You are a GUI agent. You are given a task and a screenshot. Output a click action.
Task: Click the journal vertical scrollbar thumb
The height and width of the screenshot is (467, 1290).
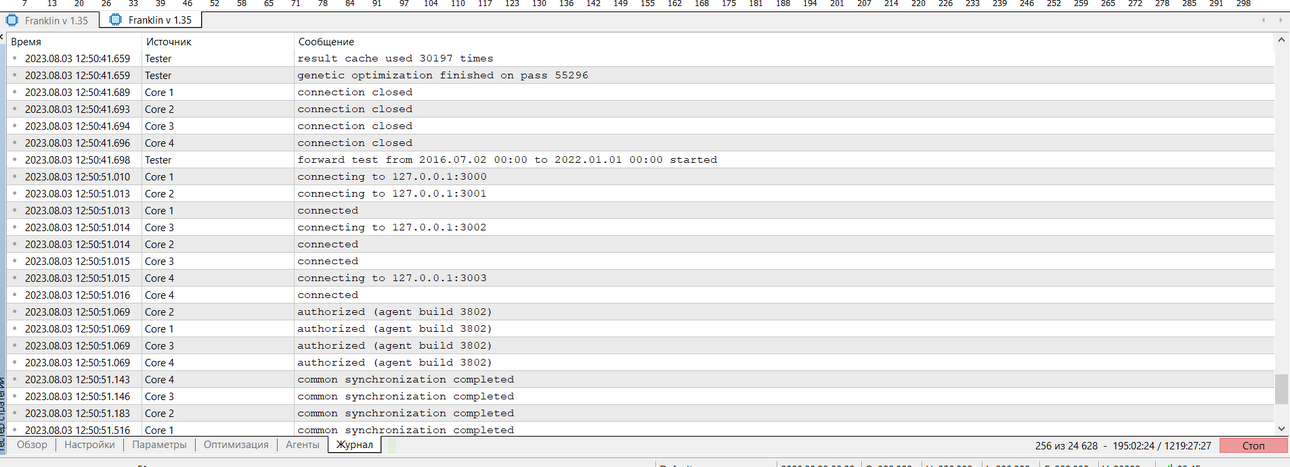pos(1282,389)
